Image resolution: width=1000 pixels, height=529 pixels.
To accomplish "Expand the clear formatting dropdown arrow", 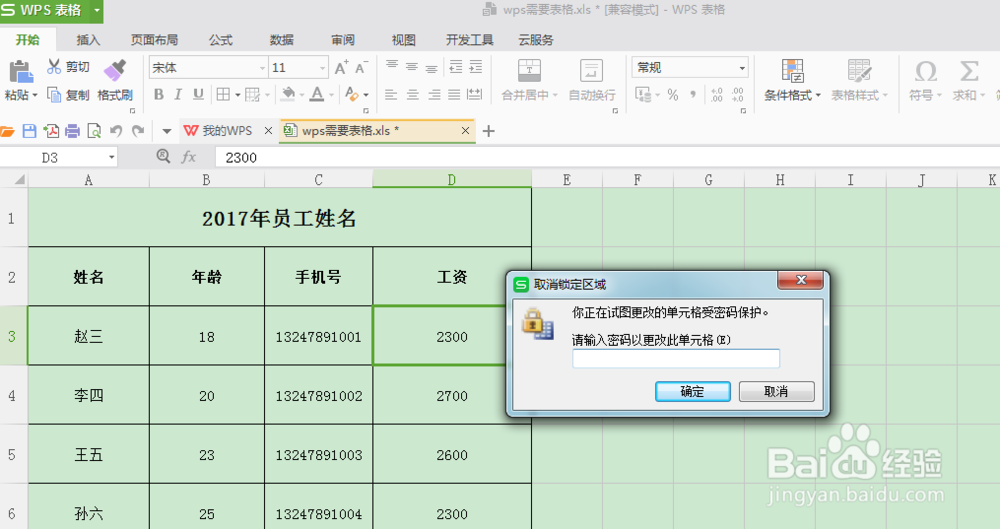I will click(x=365, y=95).
